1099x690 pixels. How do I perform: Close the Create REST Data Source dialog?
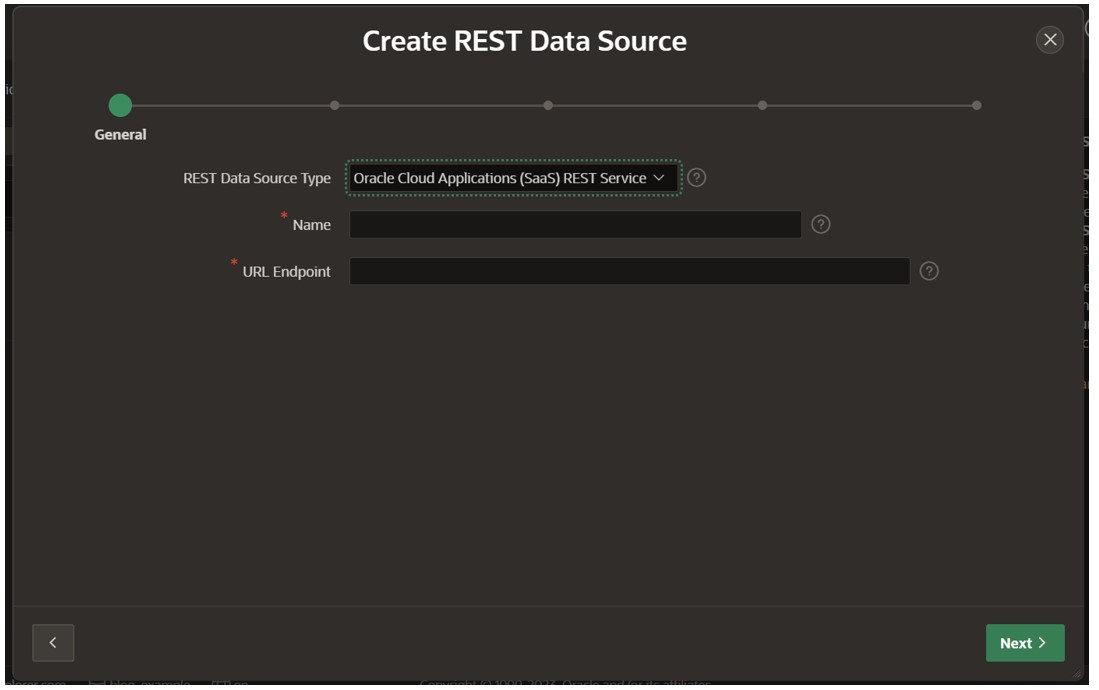(x=1049, y=40)
